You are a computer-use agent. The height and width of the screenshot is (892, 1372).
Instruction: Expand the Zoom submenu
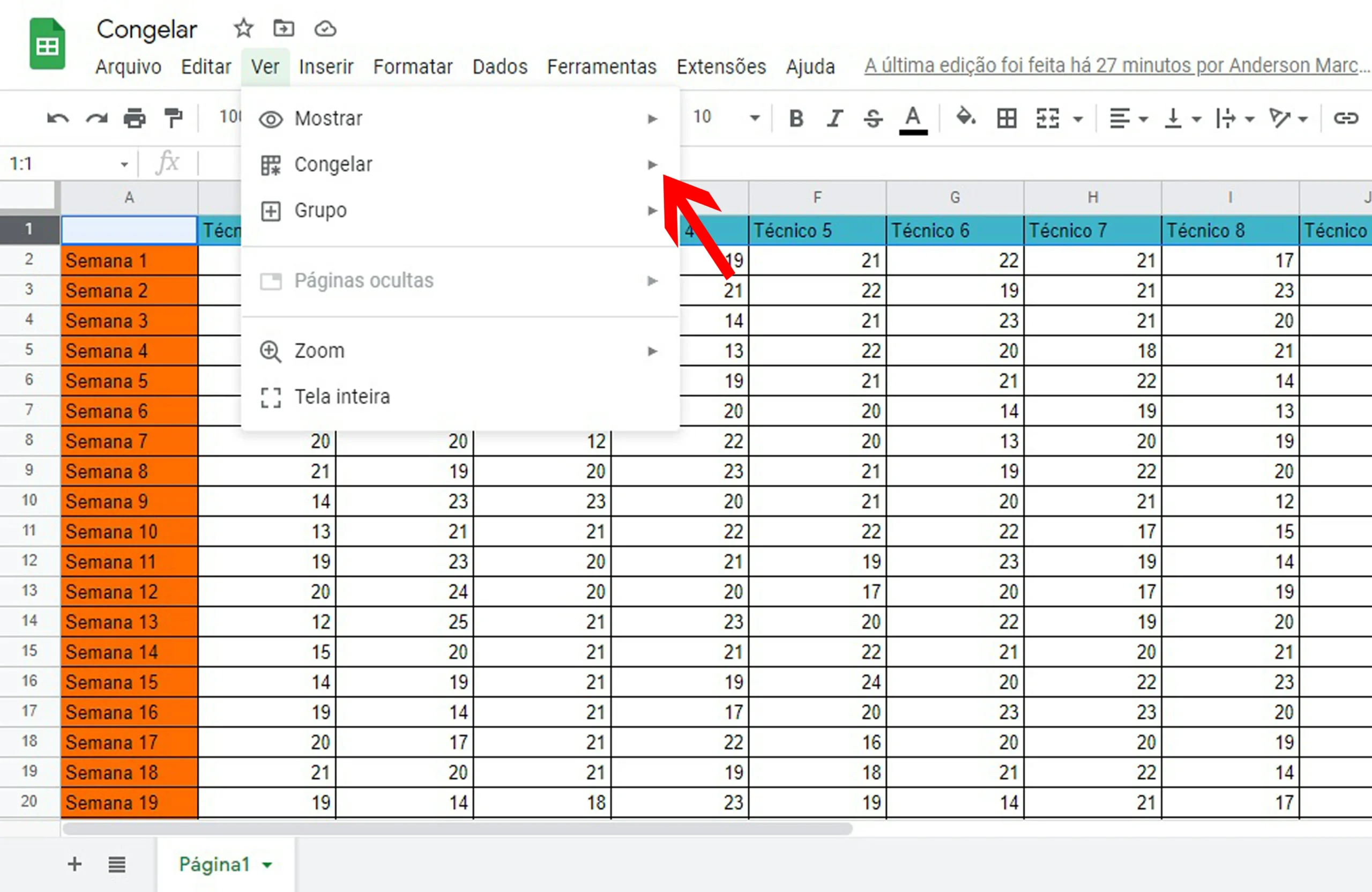point(460,351)
